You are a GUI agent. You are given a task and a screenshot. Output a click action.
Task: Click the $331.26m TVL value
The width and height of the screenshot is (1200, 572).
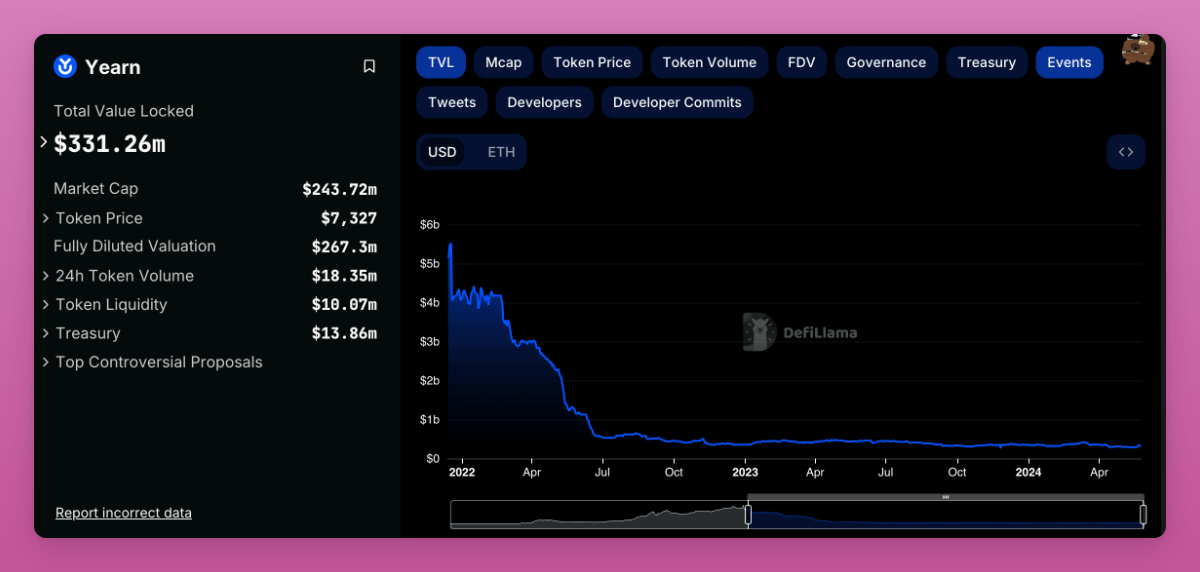[110, 144]
